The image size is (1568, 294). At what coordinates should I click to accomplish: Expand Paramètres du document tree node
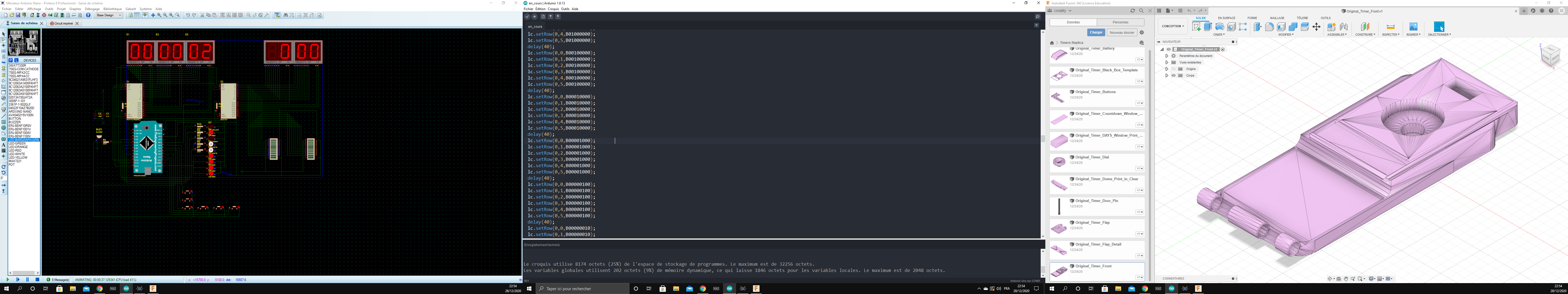click(x=1167, y=56)
